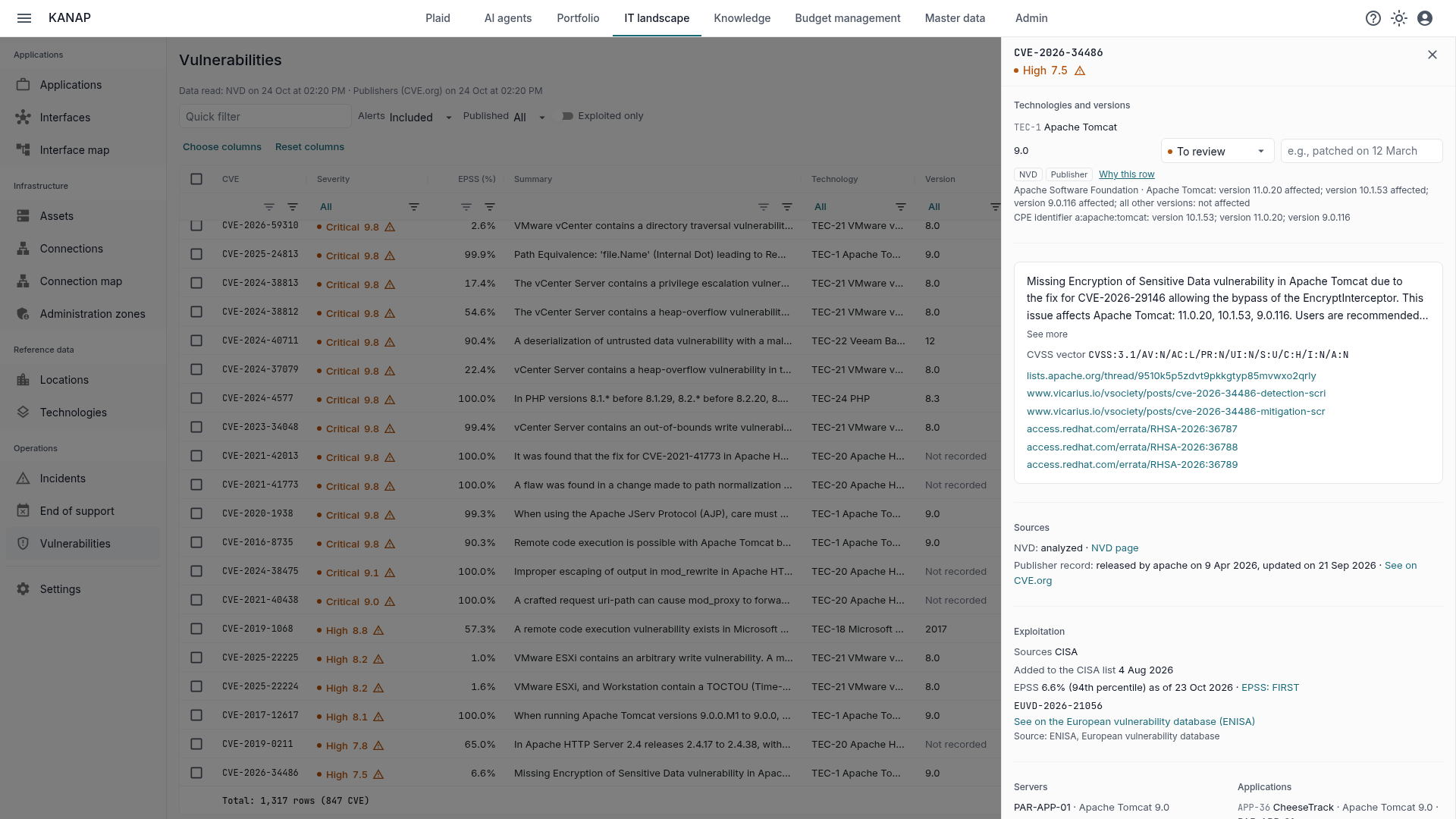The image size is (1456, 819).
Task: Open the Alerts Included dropdown
Action: point(421,117)
